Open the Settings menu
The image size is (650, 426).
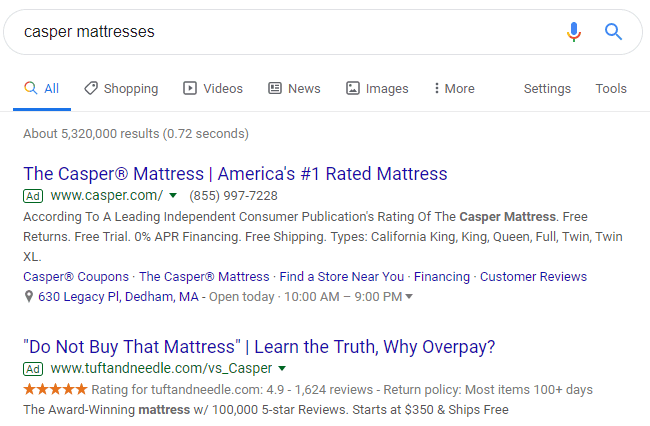547,89
